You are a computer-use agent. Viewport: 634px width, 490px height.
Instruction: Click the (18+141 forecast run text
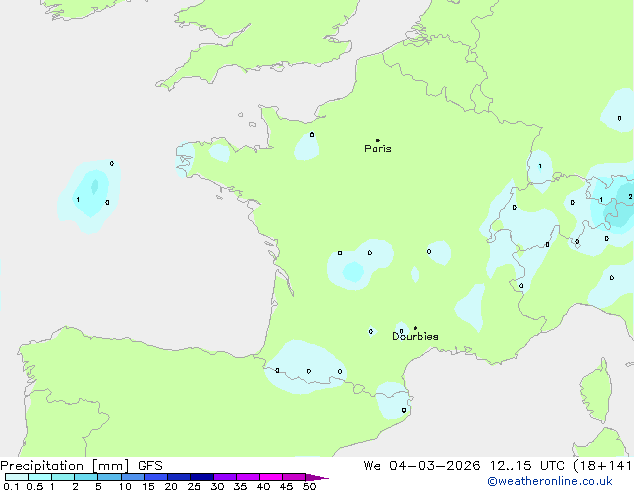603,466
